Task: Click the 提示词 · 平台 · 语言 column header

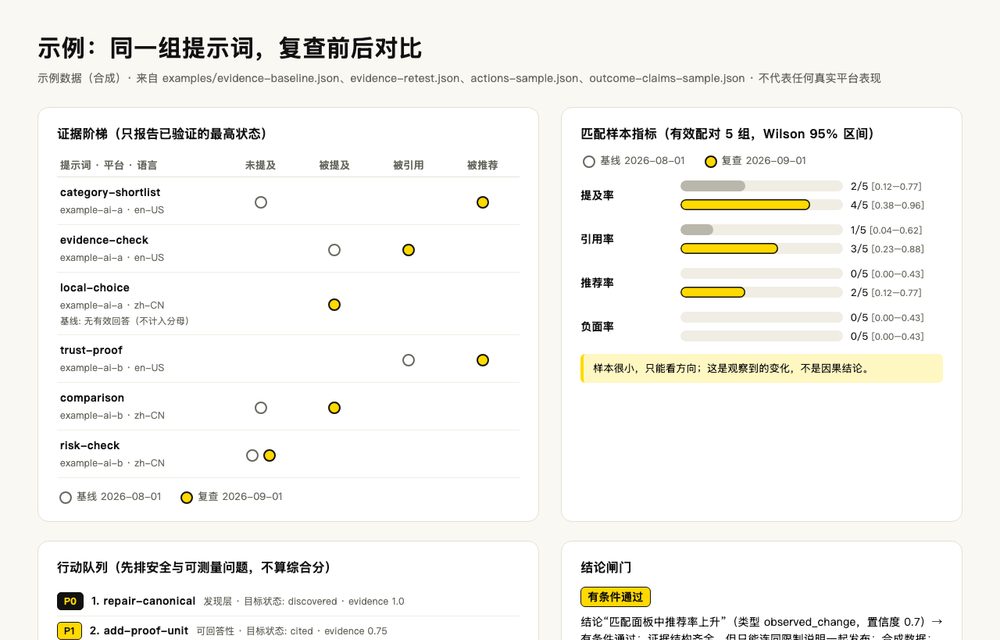Action: pyautogui.click(x=108, y=165)
